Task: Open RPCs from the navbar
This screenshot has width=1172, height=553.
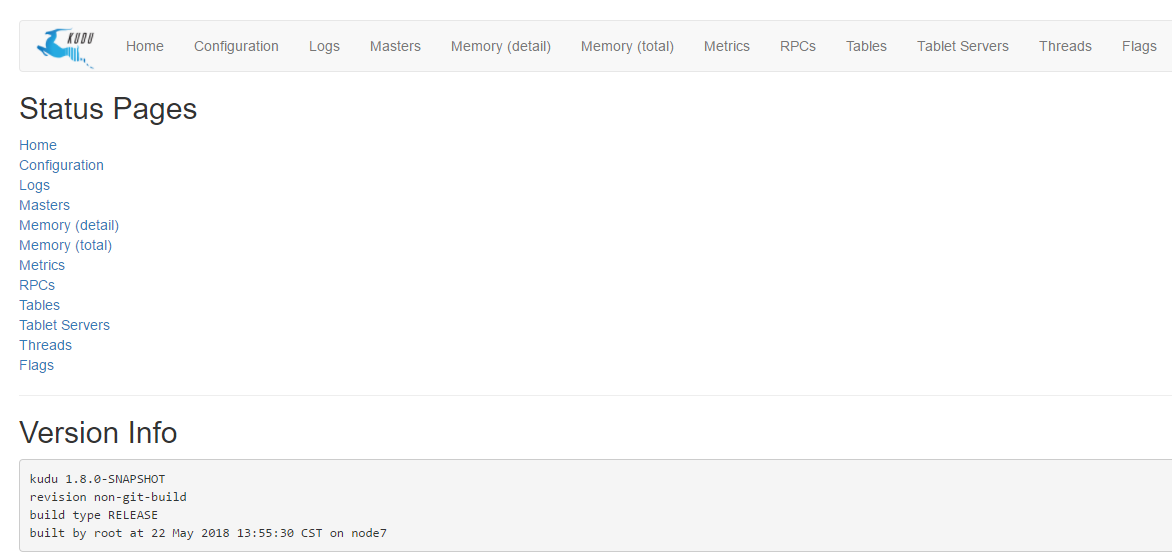Action: click(x=798, y=46)
